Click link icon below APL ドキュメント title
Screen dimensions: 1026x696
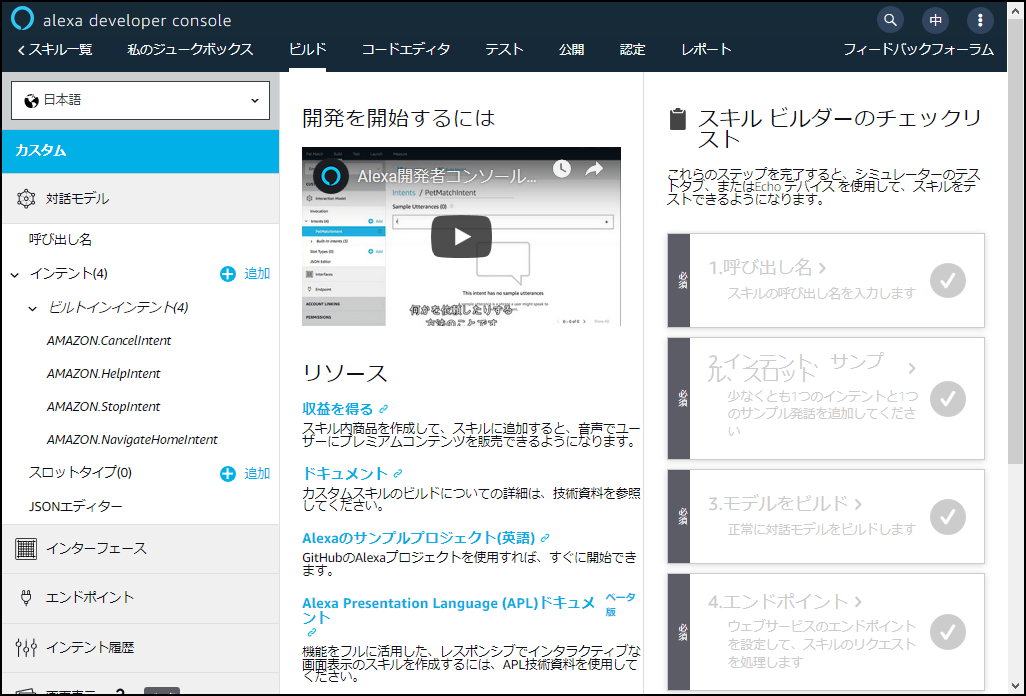(311, 633)
